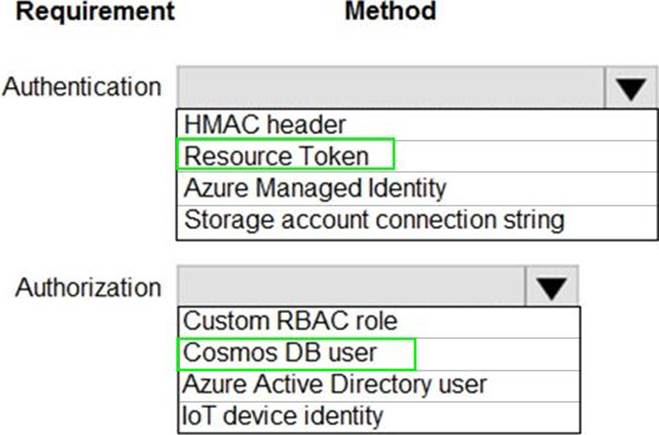Click the green-outlined answer in the Authentication list
659x435 pixels.
[x=286, y=155]
